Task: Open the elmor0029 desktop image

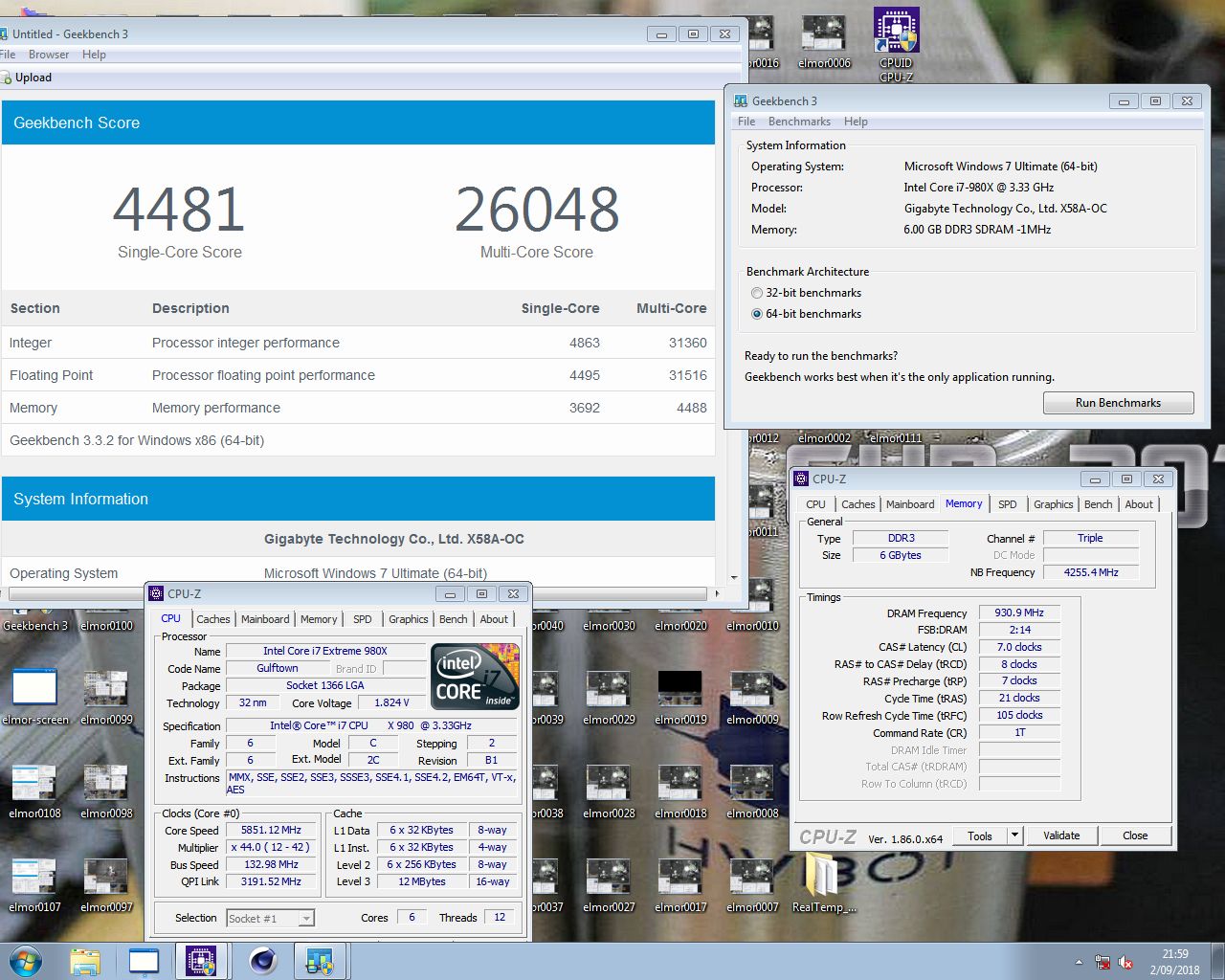Action: [x=609, y=696]
